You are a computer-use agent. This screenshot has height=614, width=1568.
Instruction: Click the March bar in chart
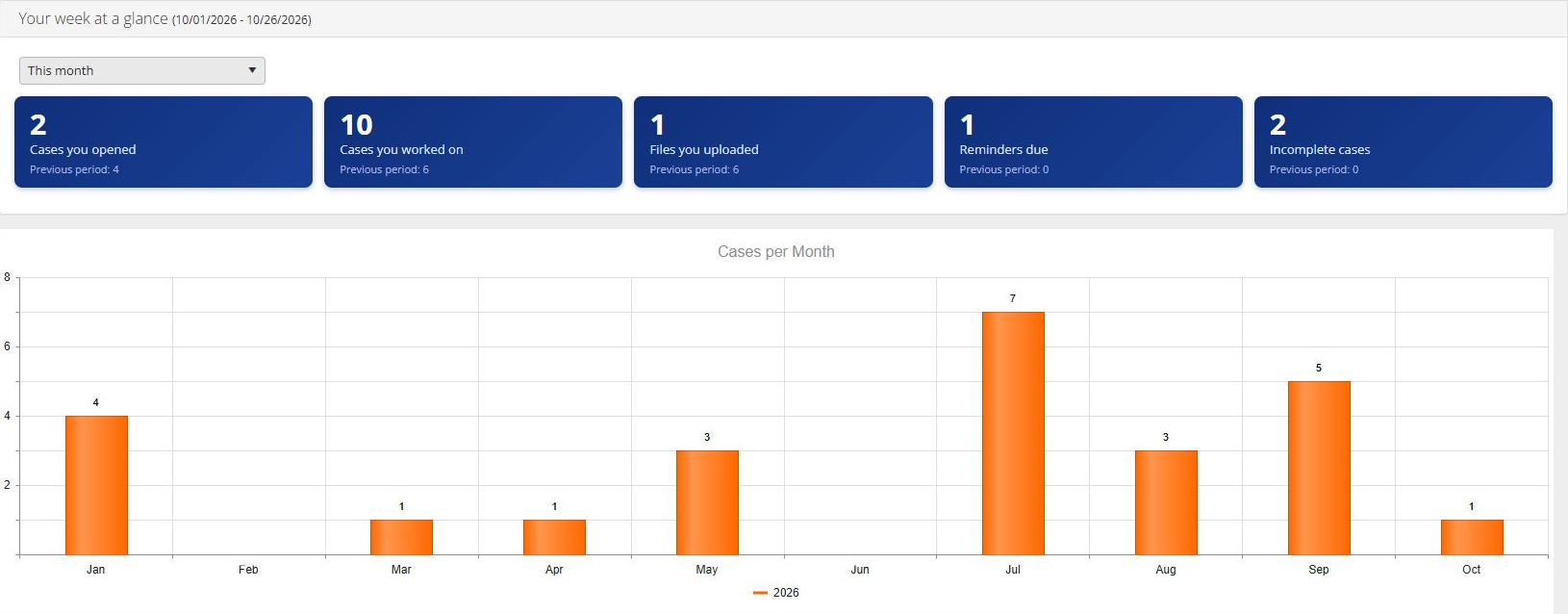tap(401, 537)
